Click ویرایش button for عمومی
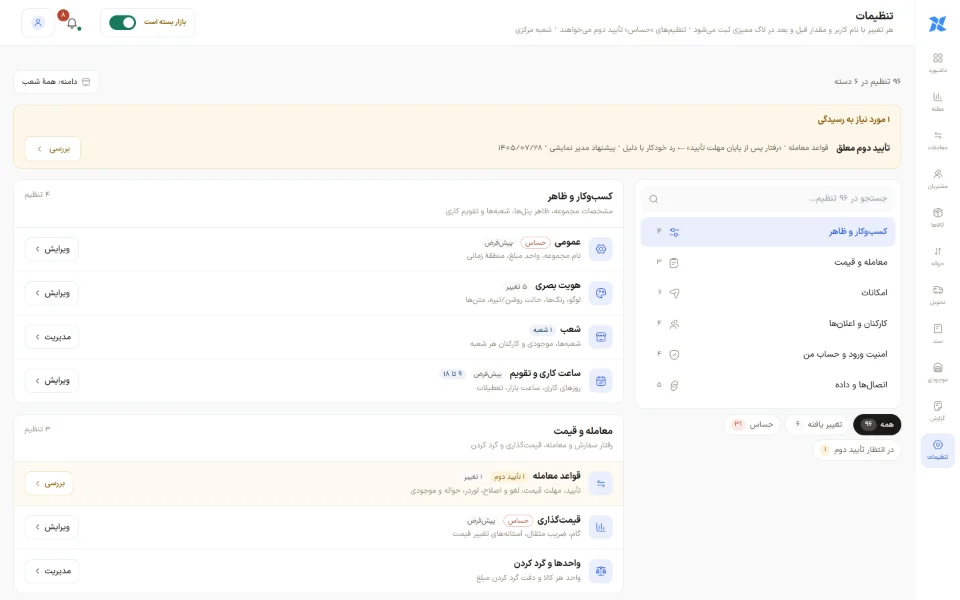960x600 pixels. tap(52, 249)
